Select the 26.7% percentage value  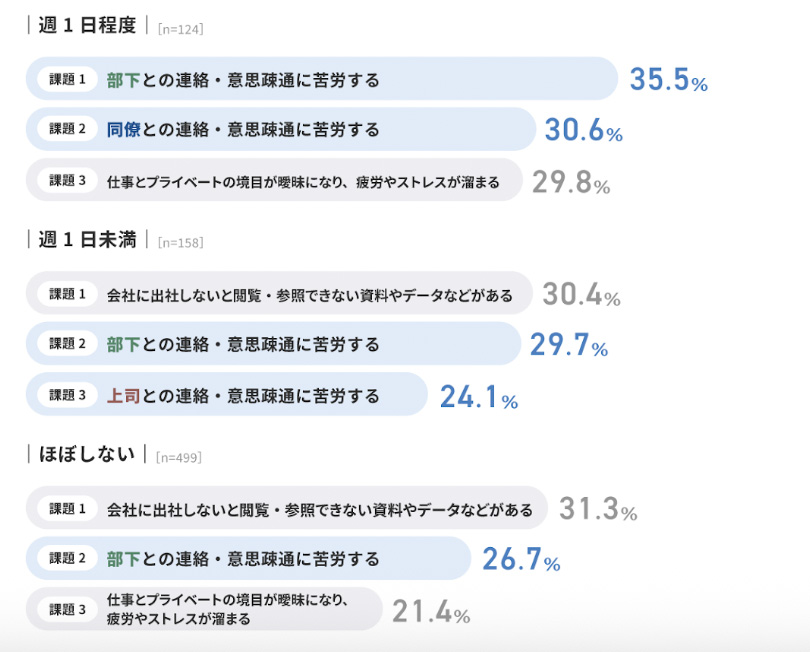coord(520,561)
